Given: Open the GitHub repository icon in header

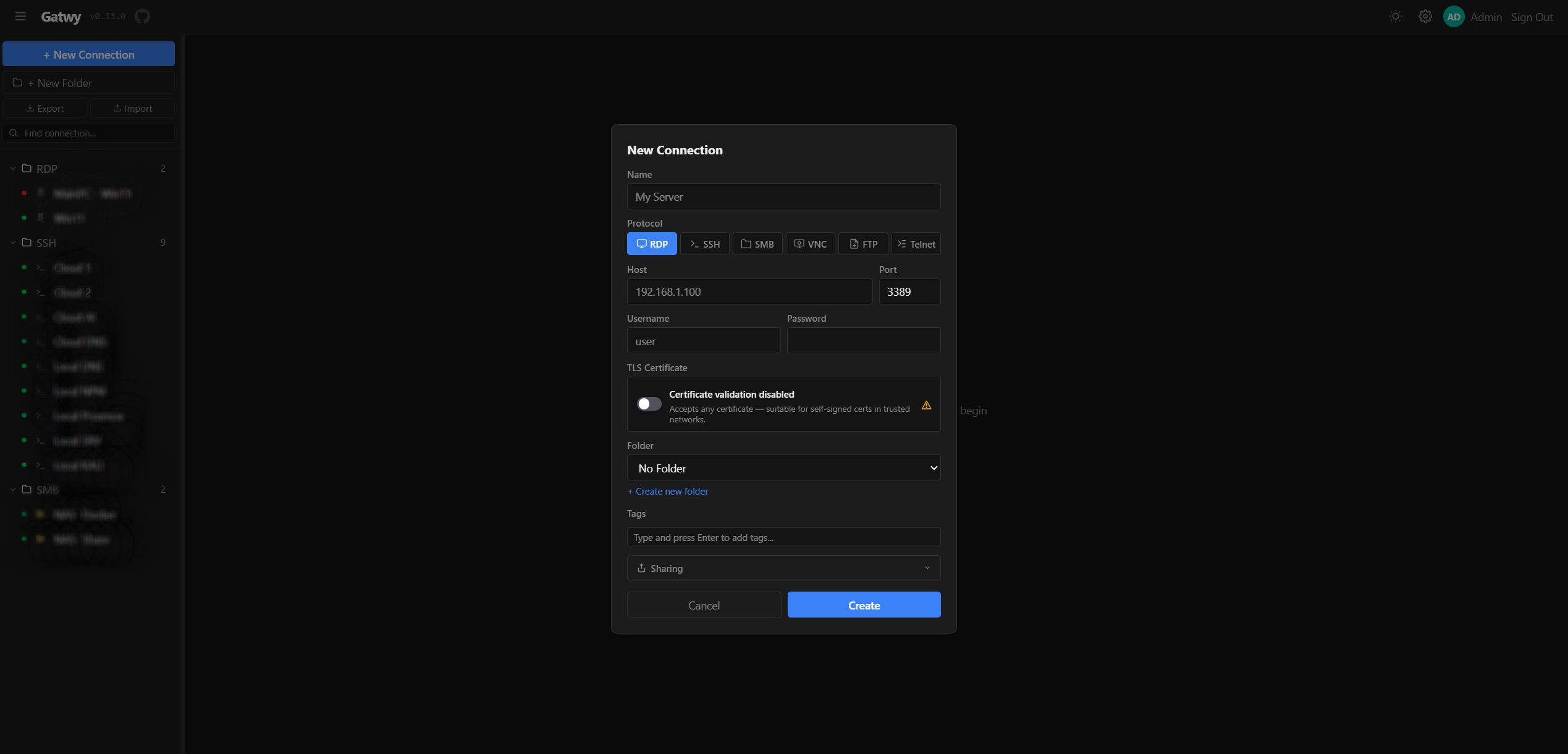Looking at the screenshot, I should (x=141, y=16).
